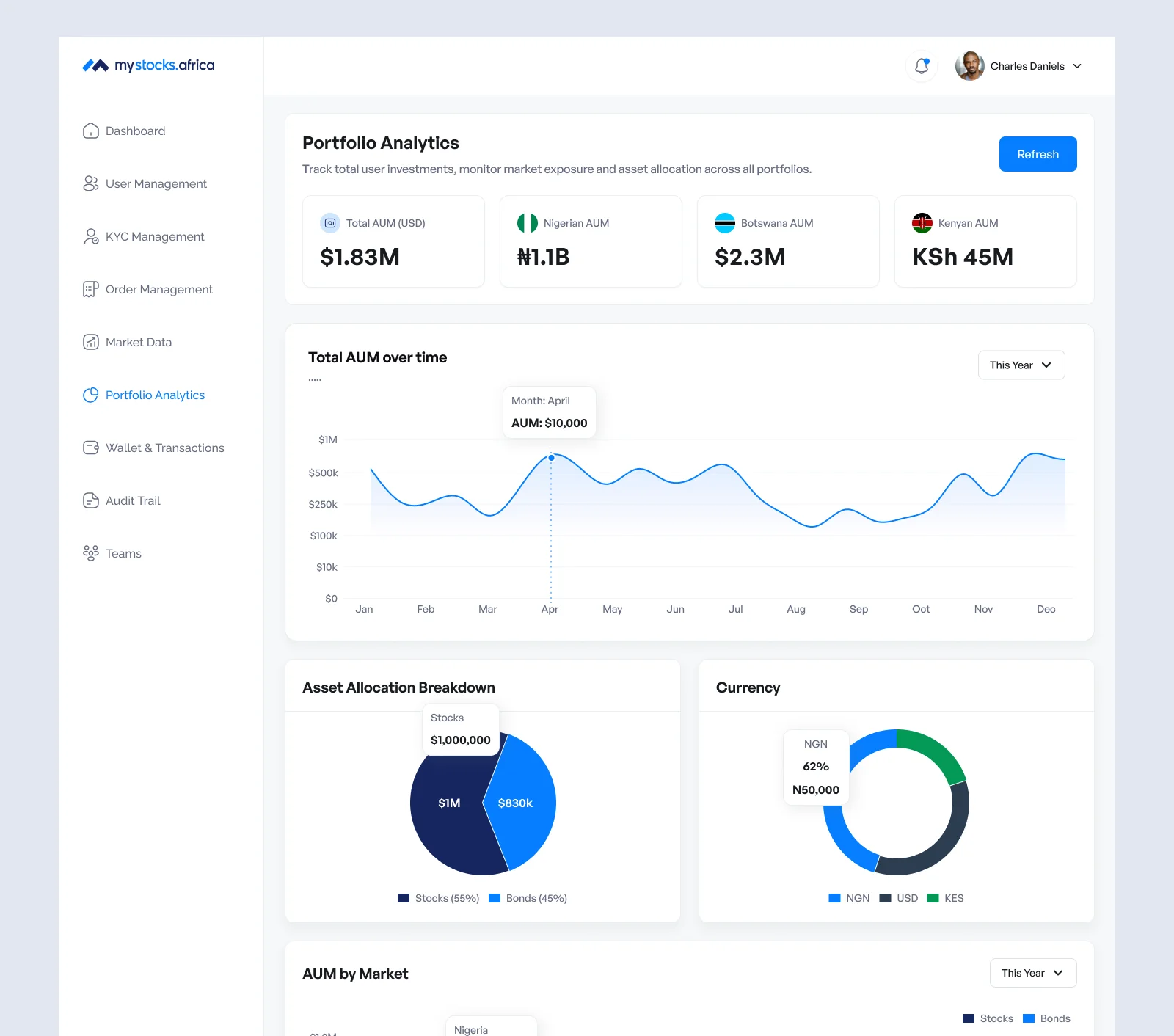Image resolution: width=1174 pixels, height=1036 pixels.
Task: Click the $1M y-axis label
Action: [328, 439]
